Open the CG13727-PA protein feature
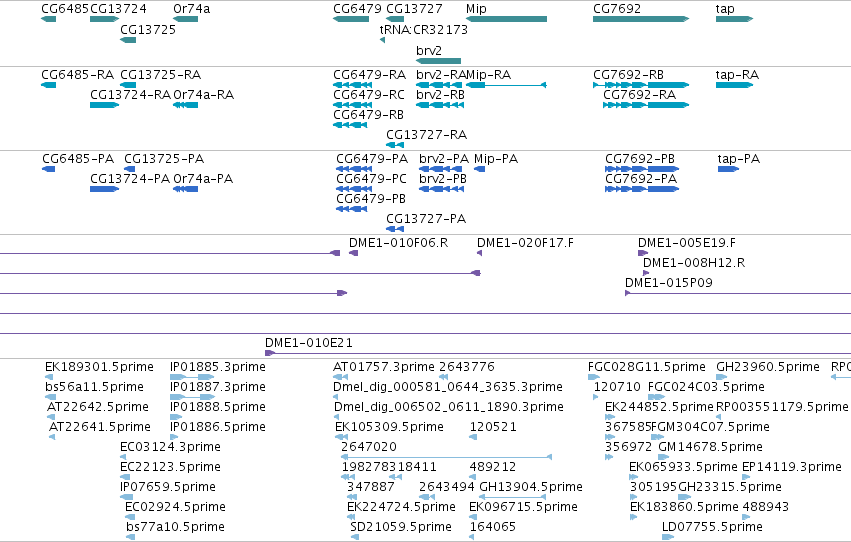 click(x=395, y=229)
